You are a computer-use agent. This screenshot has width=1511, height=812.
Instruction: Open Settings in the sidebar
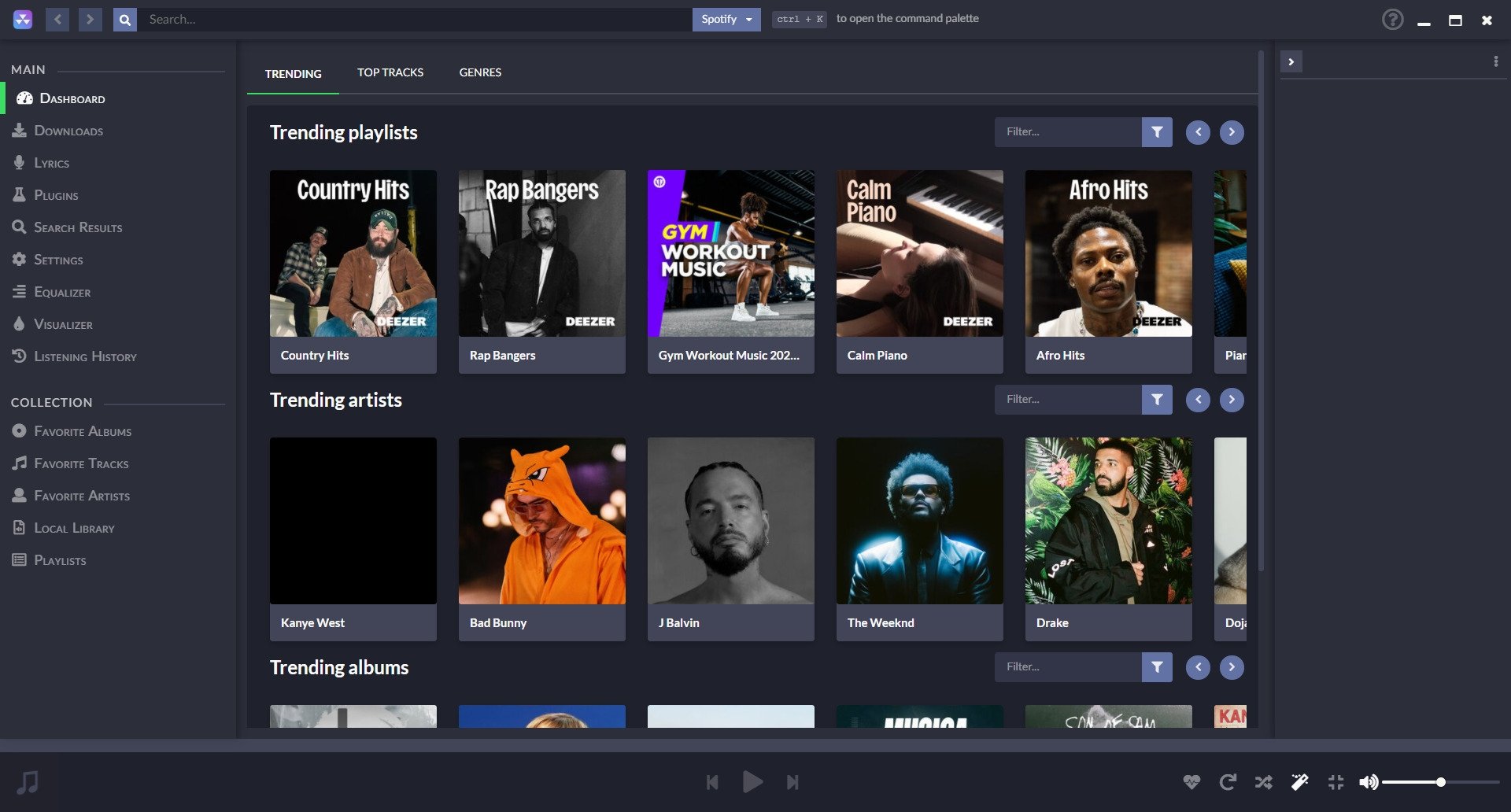pyautogui.click(x=118, y=260)
